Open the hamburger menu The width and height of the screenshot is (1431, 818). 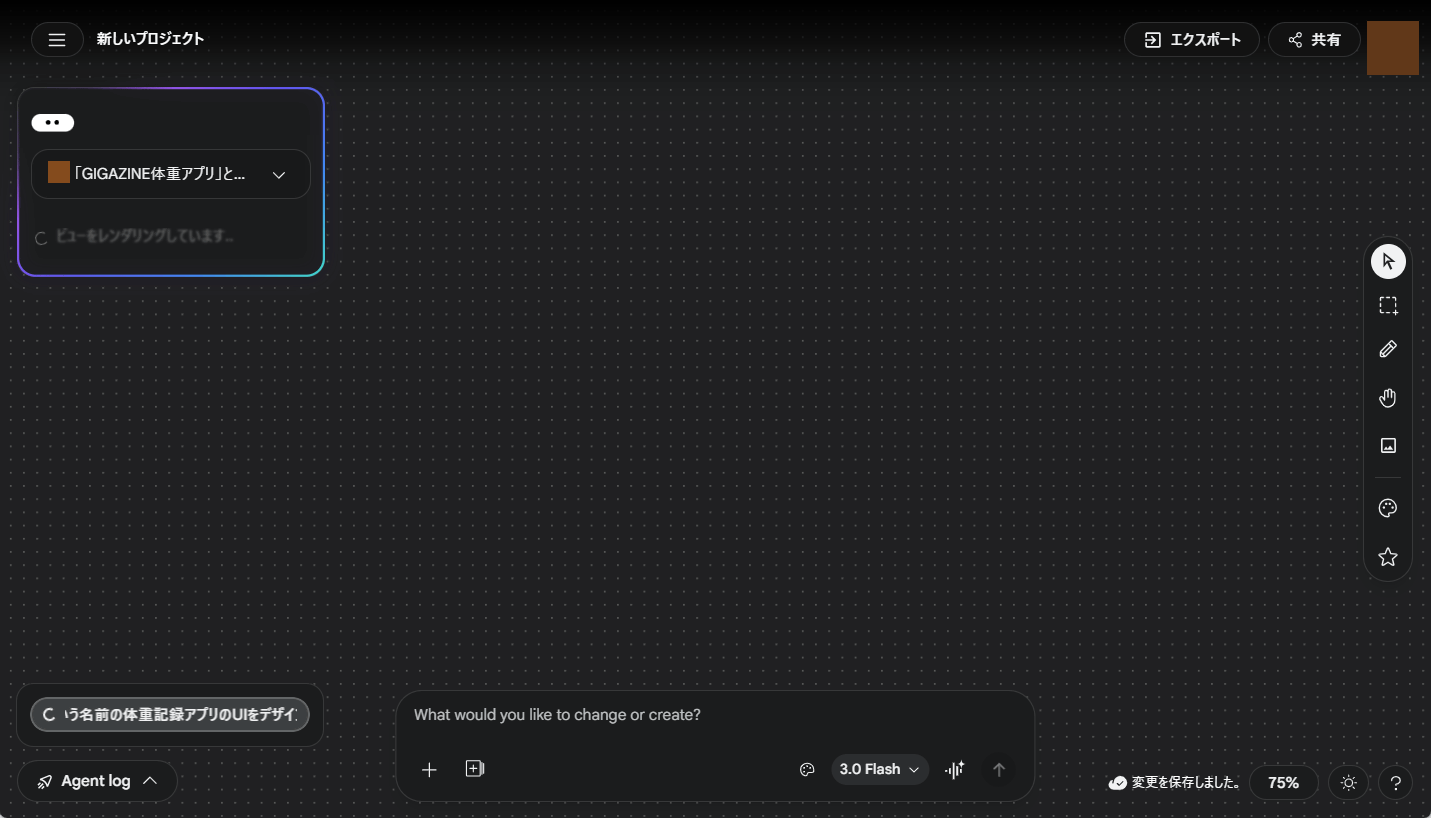(57, 40)
